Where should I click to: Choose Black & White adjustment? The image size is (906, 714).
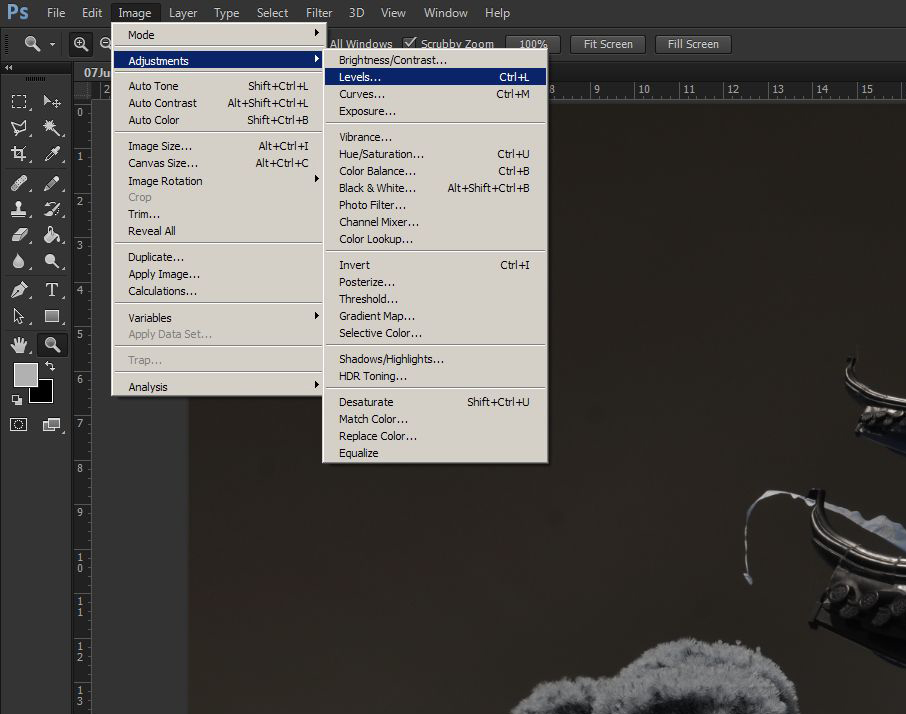click(x=435, y=188)
